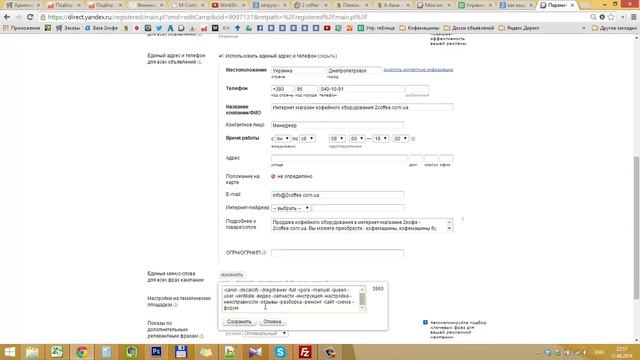Bookmark this page with the star icon
Image resolution: width=640 pixels, height=360 pixels.
click(x=611, y=17)
